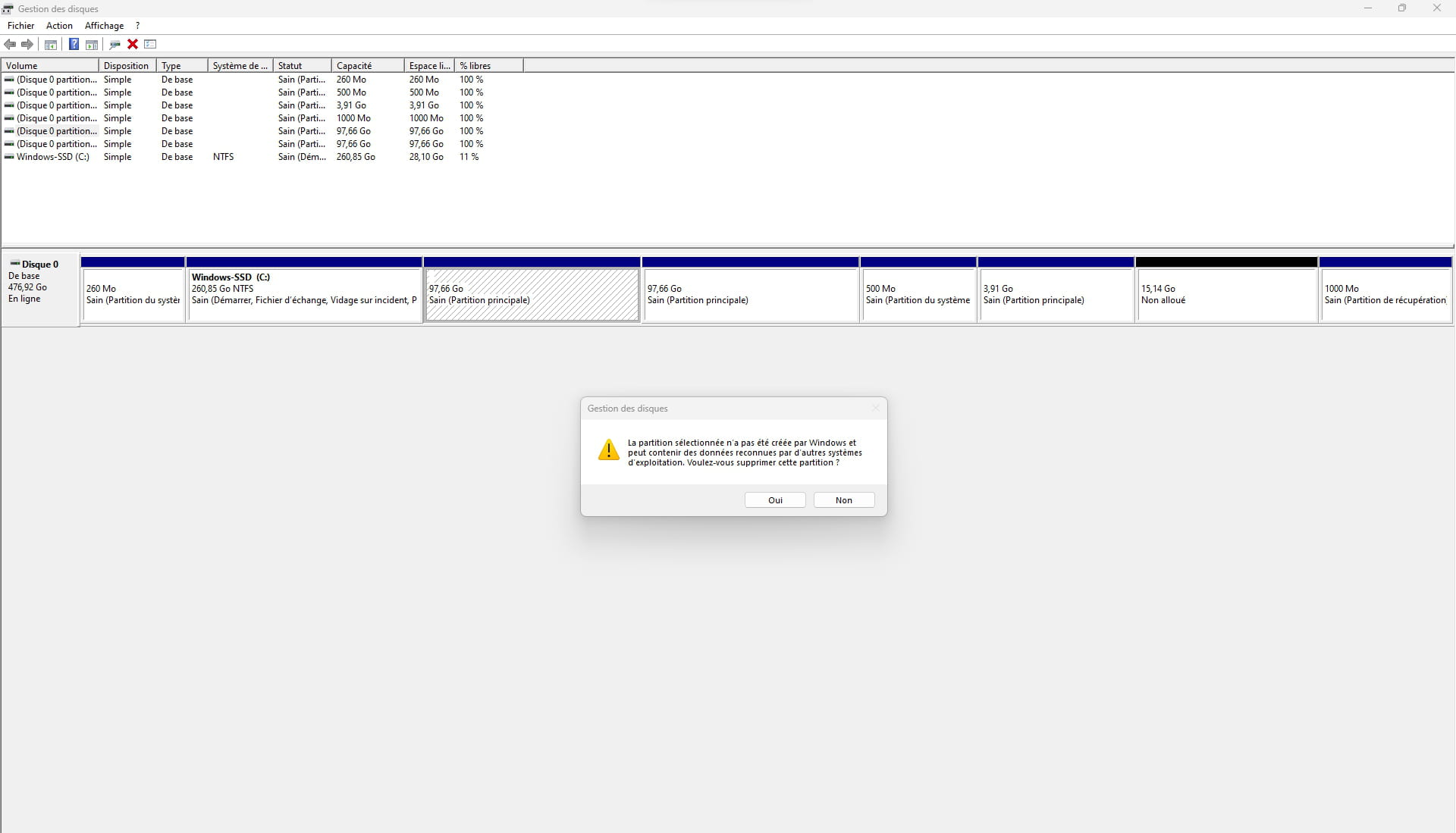The width and height of the screenshot is (1456, 833).
Task: Open the Fichier menu
Action: point(20,26)
